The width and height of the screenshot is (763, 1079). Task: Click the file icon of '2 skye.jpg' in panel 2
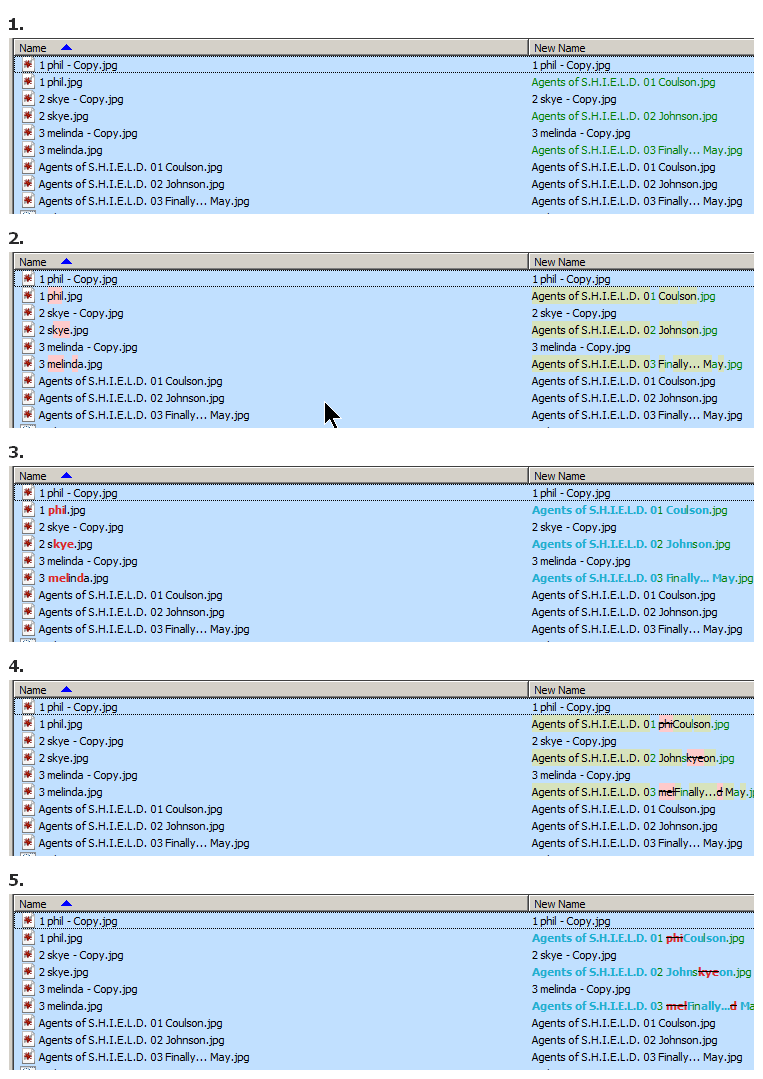pos(28,330)
